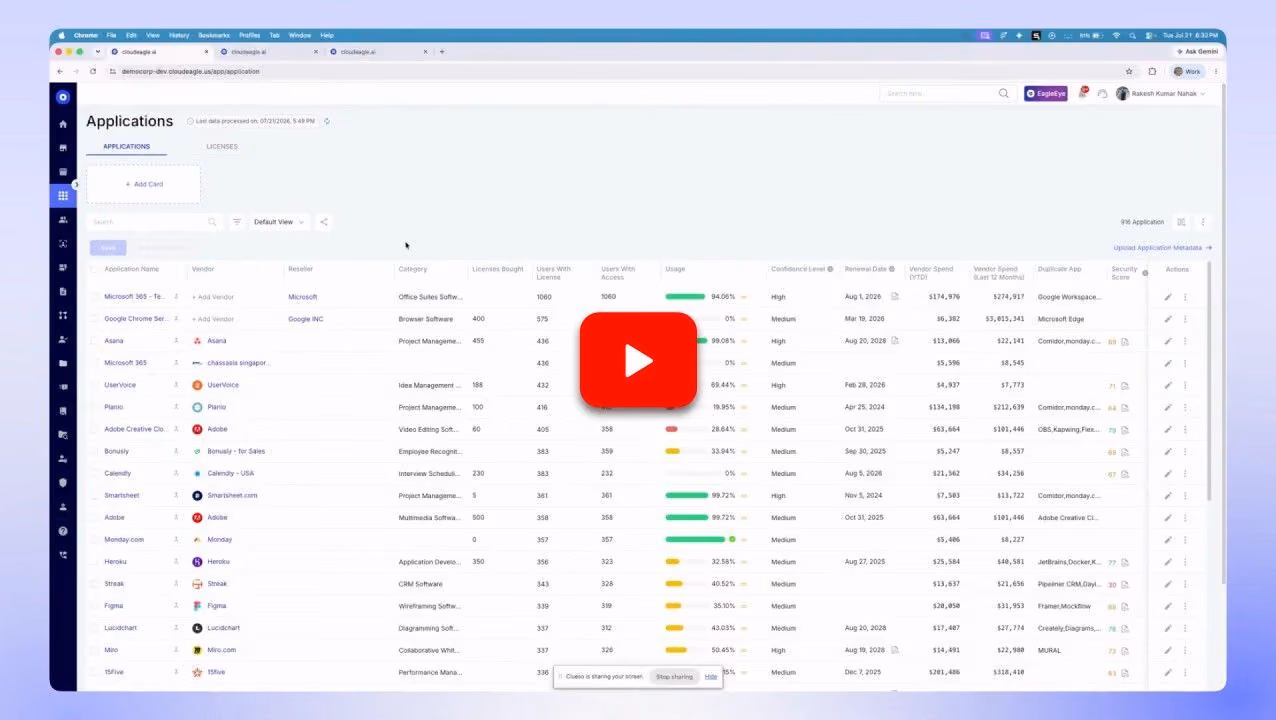Expand the sidebar with the chevron arrow

point(76,184)
